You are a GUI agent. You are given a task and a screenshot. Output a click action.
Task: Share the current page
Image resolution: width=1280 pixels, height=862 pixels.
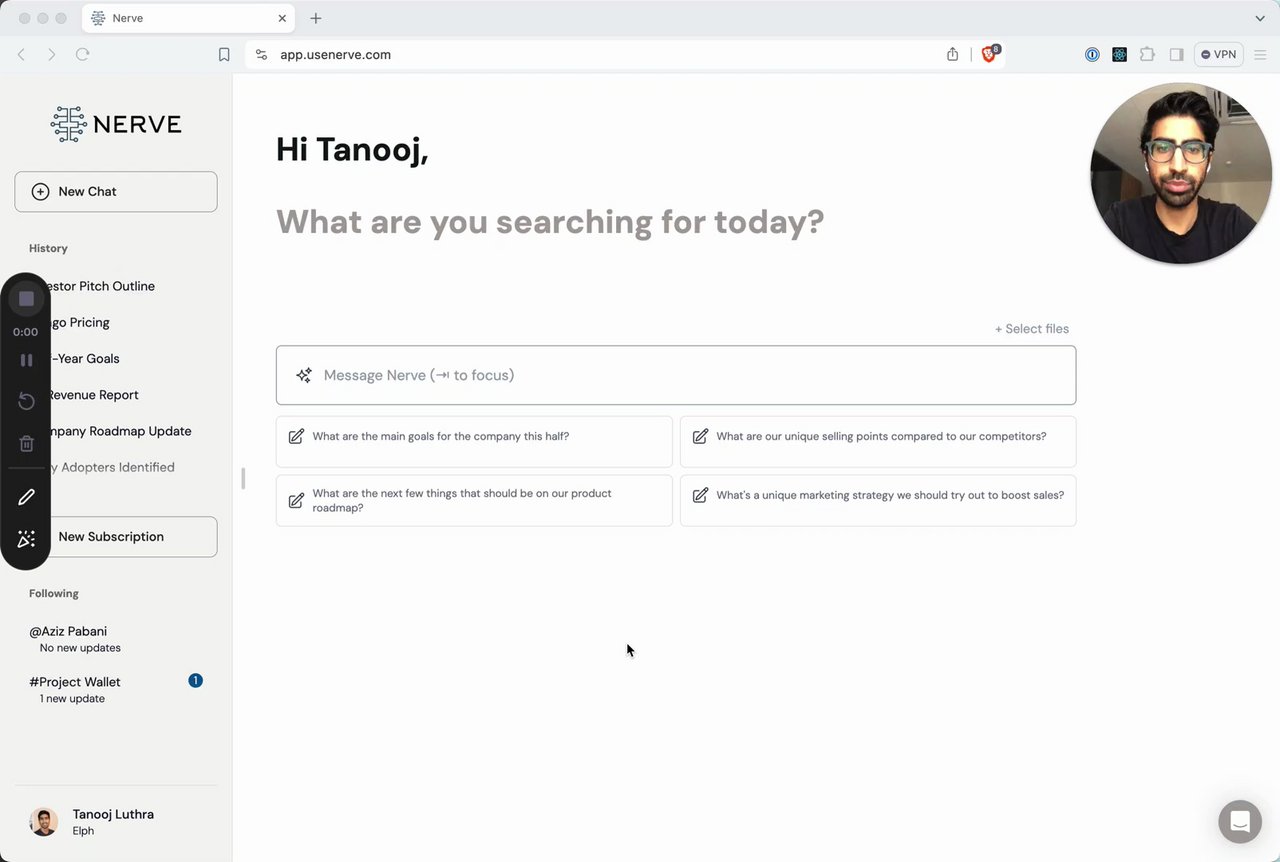(x=952, y=55)
